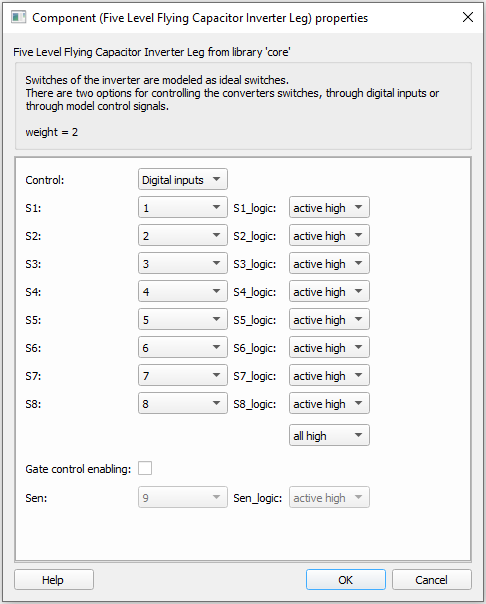Click the disabled Sen input dropdown
Image resolution: width=486 pixels, height=604 pixels.
(183, 497)
